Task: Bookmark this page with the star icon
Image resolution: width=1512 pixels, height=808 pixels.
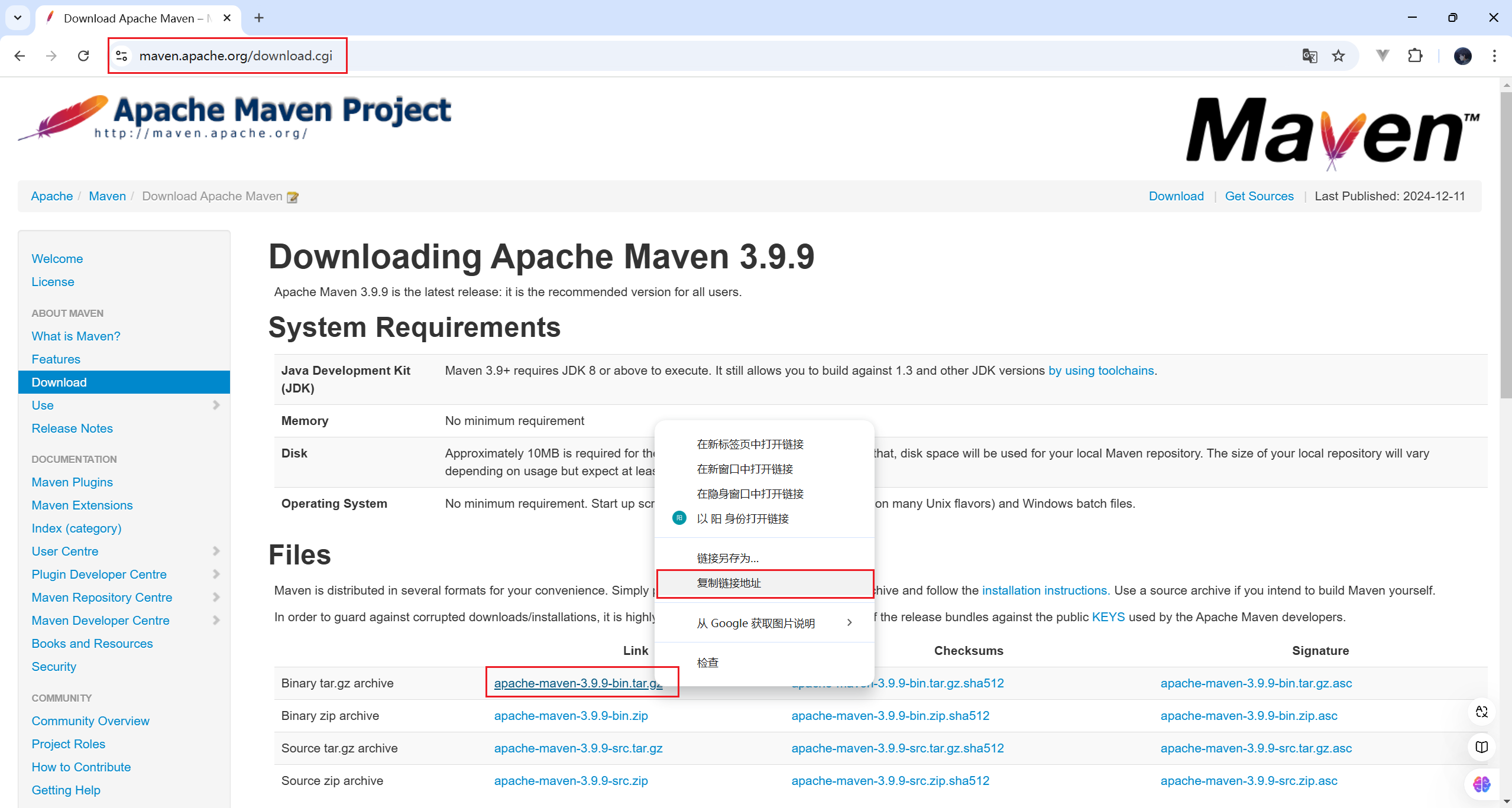Action: (1339, 56)
